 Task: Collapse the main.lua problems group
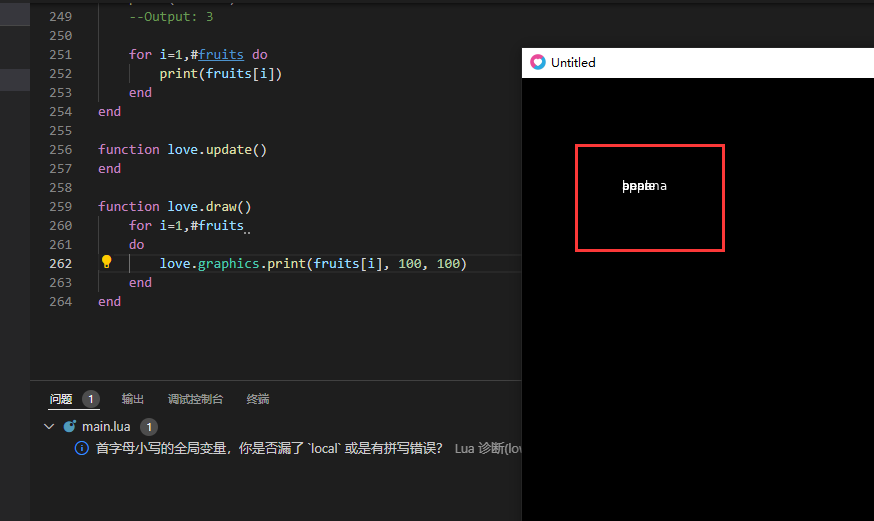point(49,426)
